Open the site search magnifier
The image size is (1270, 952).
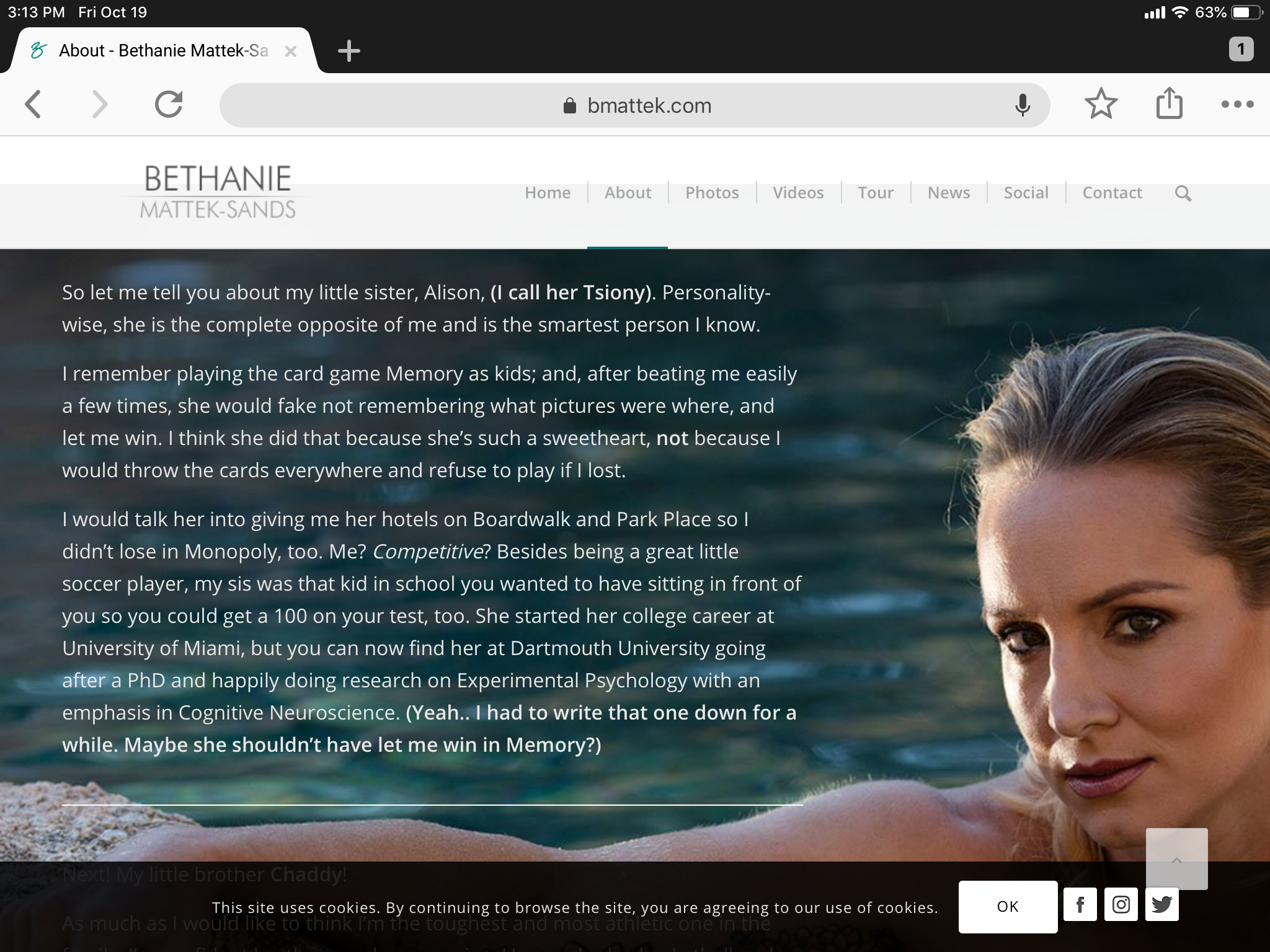[1183, 193]
